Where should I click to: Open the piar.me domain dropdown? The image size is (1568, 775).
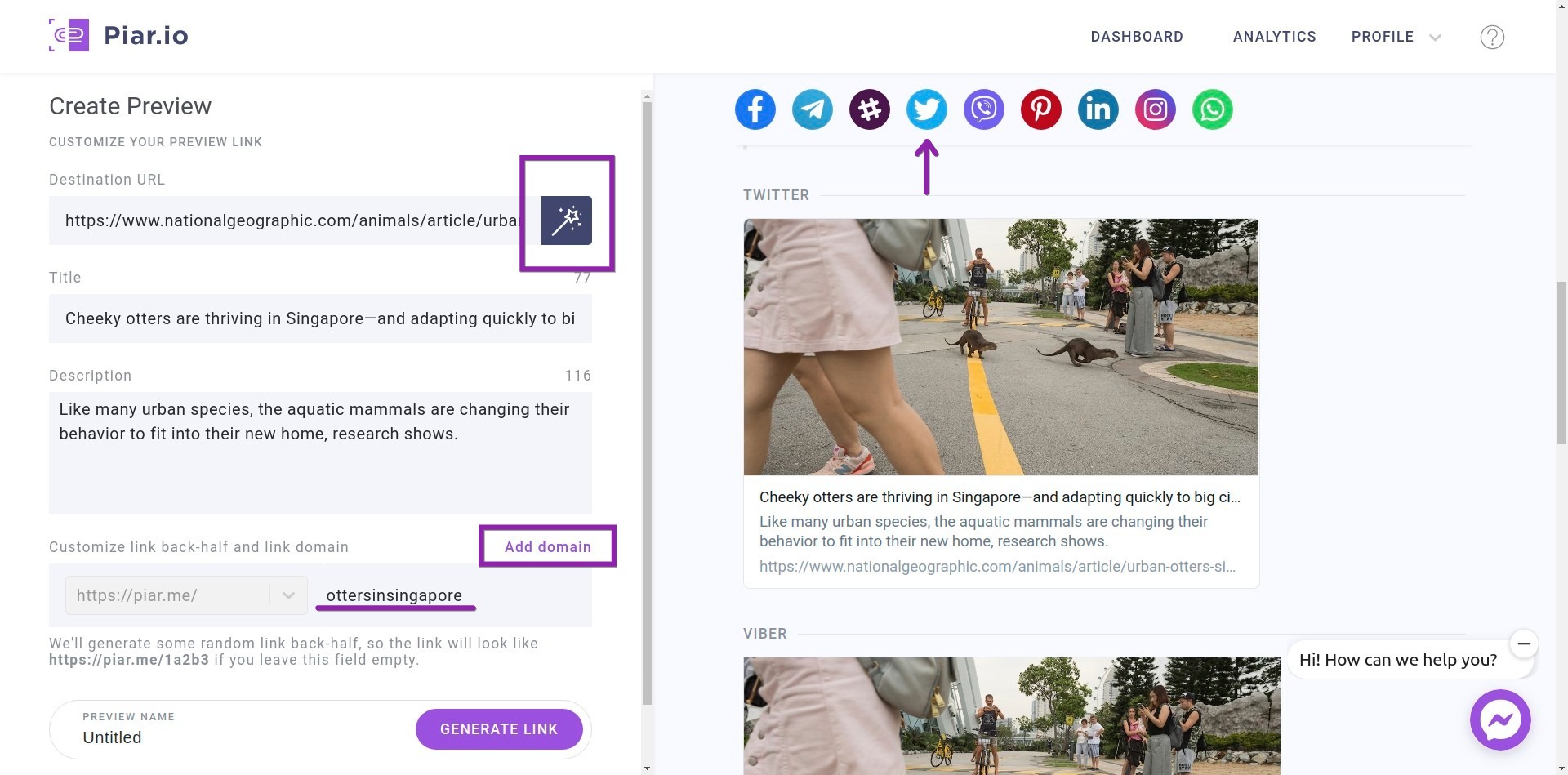[x=287, y=595]
